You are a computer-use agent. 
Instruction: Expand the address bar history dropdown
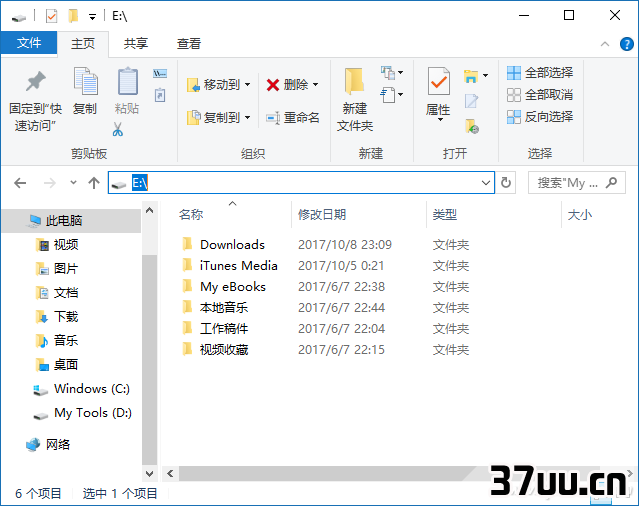[x=486, y=183]
